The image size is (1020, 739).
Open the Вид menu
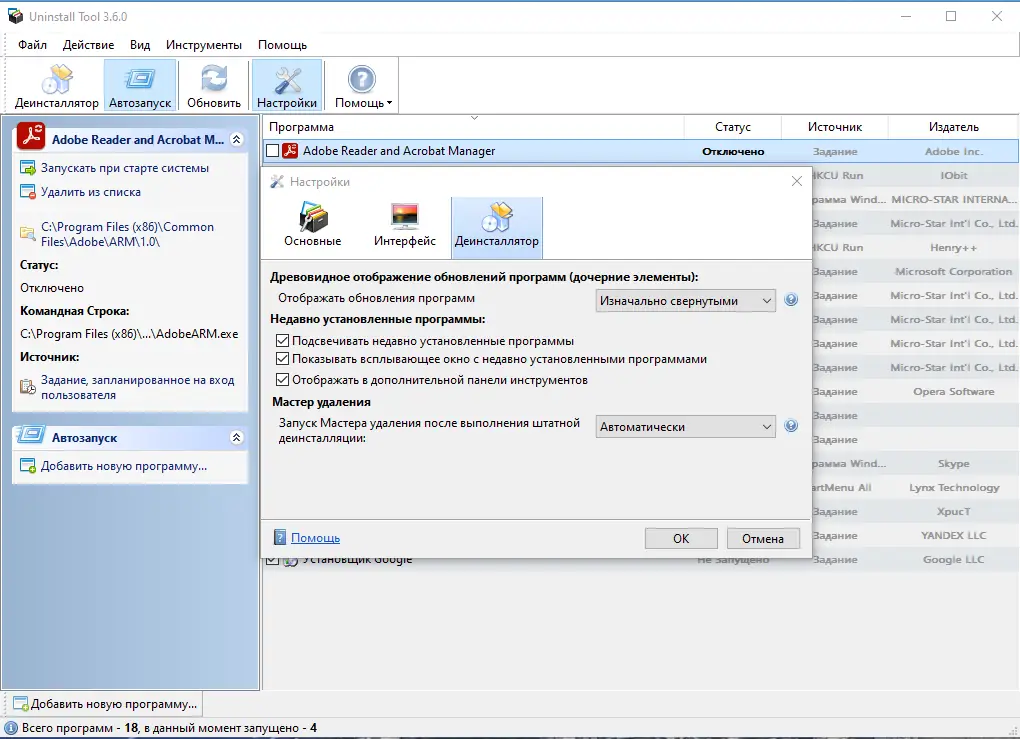pos(140,45)
